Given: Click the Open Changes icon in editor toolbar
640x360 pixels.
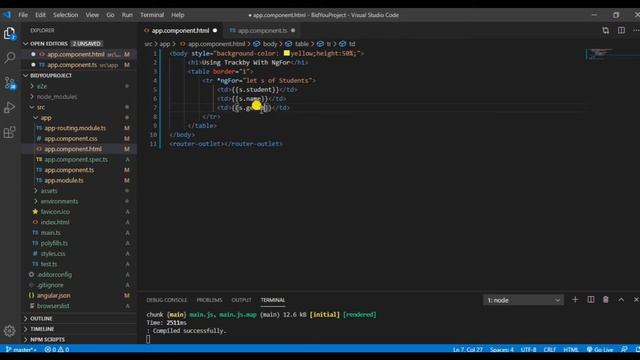Looking at the screenshot, I should pyautogui.click(x=606, y=30).
